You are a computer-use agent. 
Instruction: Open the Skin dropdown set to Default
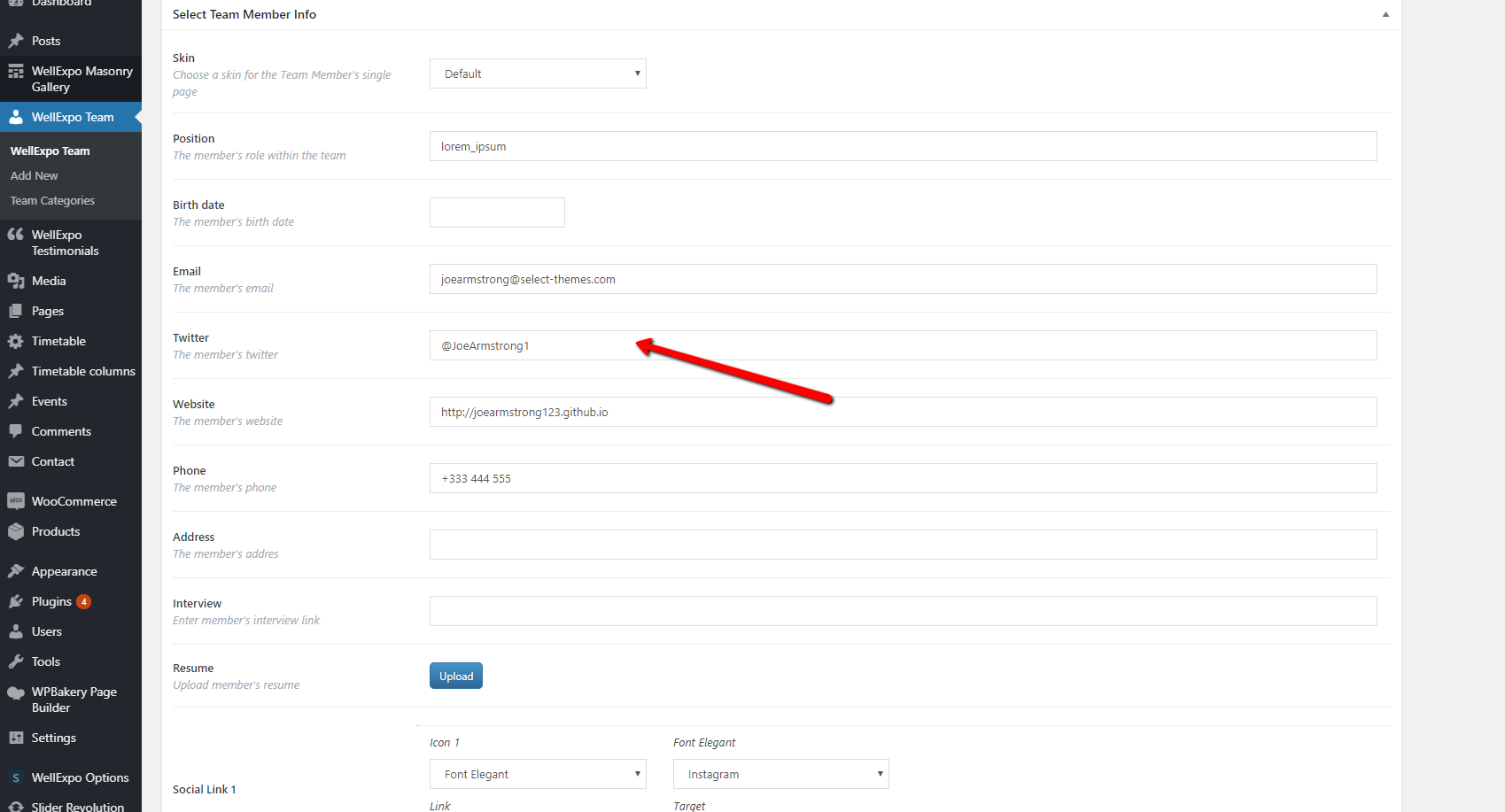538,73
